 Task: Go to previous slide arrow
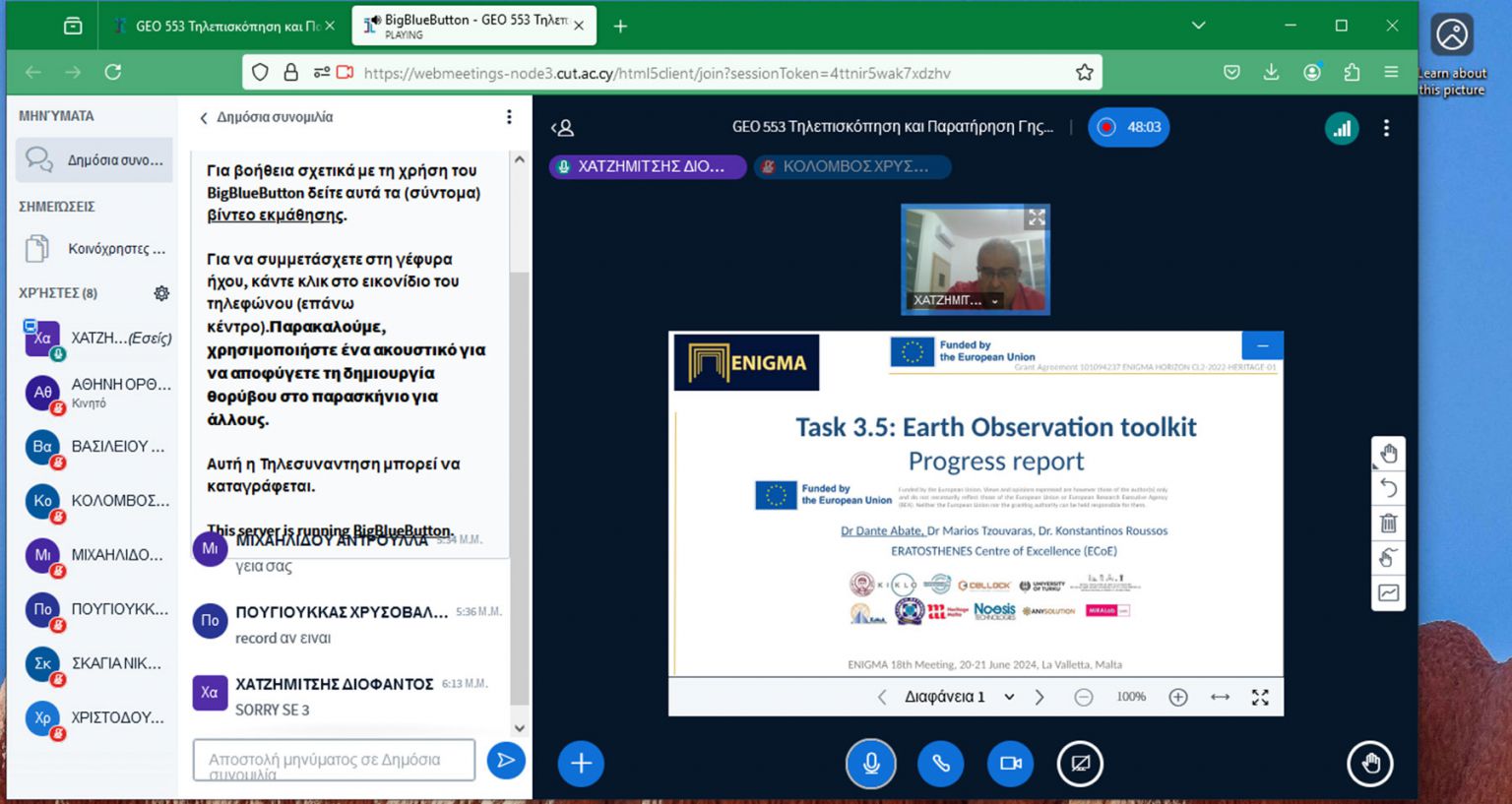coord(882,697)
